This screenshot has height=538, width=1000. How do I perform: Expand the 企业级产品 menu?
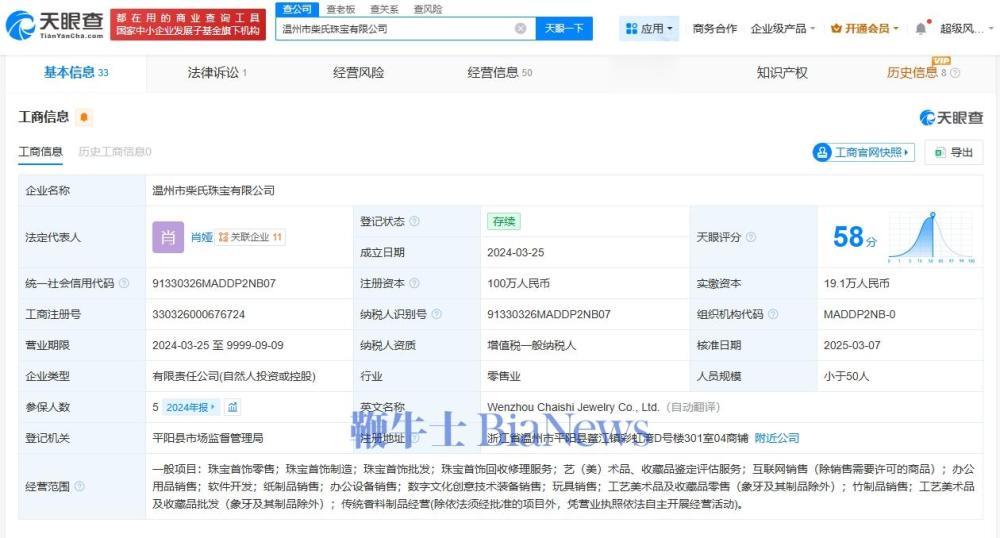pos(783,29)
